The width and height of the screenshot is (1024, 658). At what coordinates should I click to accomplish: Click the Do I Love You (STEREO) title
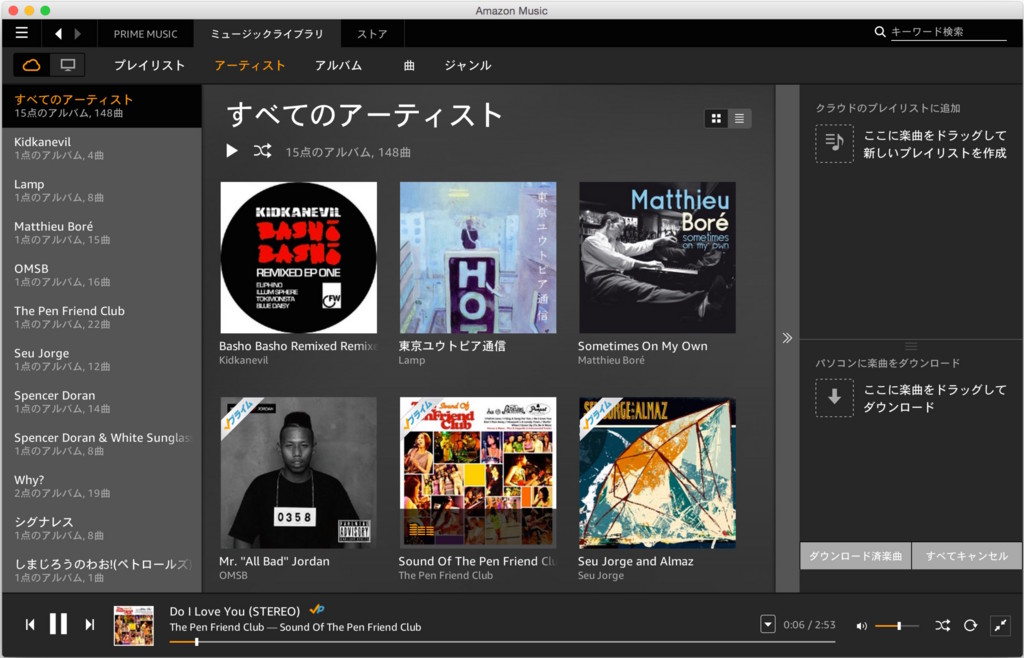(x=234, y=612)
